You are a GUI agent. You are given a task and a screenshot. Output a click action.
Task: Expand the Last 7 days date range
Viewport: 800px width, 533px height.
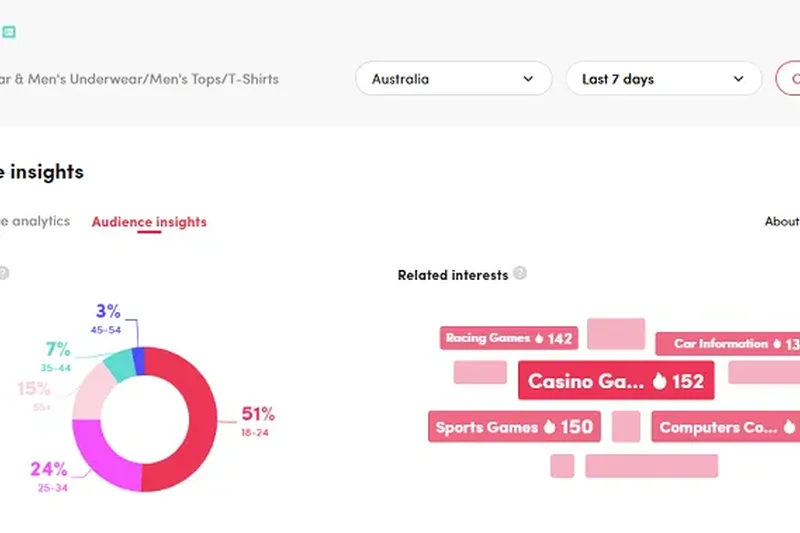click(x=664, y=79)
